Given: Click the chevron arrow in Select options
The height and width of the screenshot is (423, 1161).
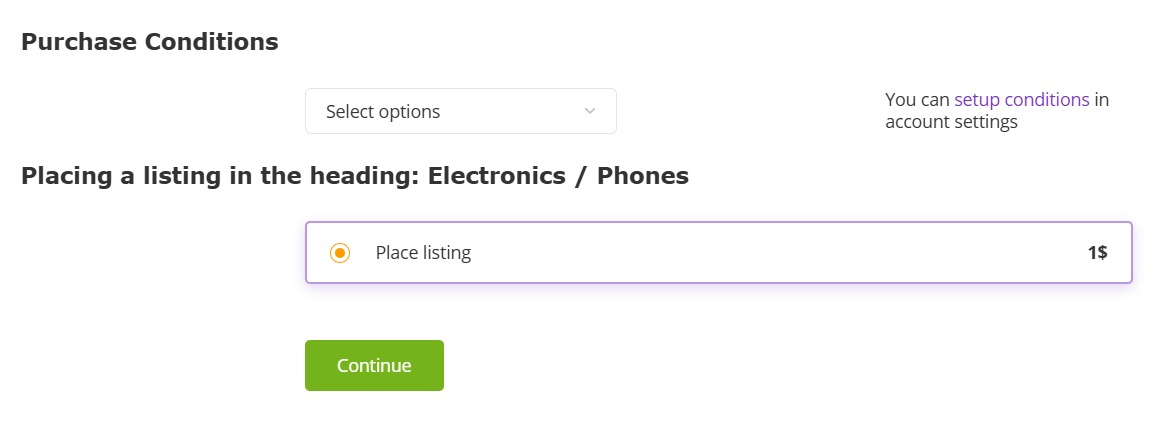Looking at the screenshot, I should pyautogui.click(x=589, y=111).
